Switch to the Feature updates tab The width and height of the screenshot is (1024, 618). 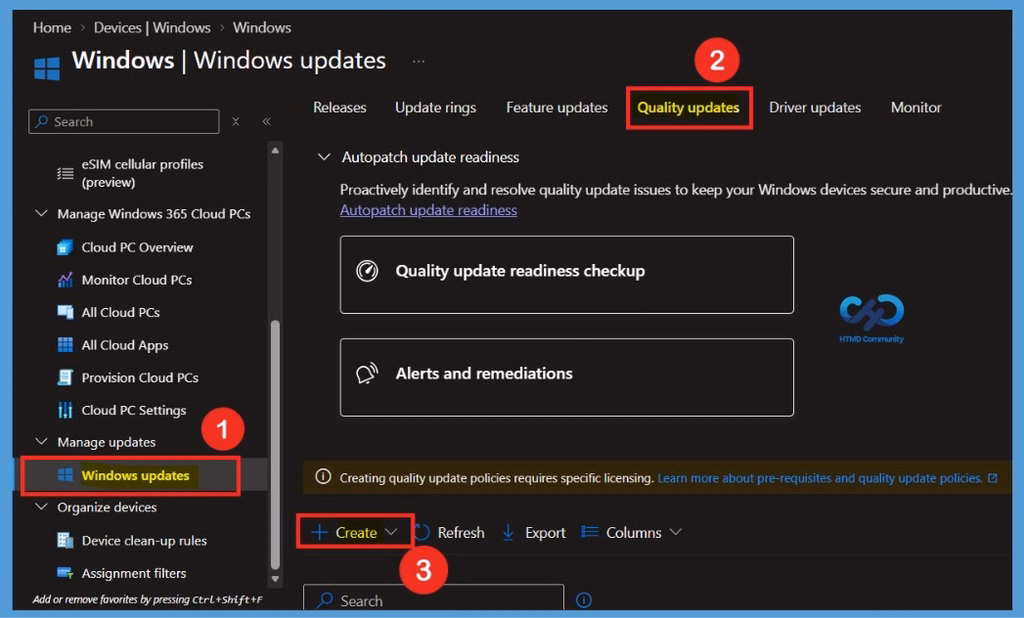pos(557,108)
